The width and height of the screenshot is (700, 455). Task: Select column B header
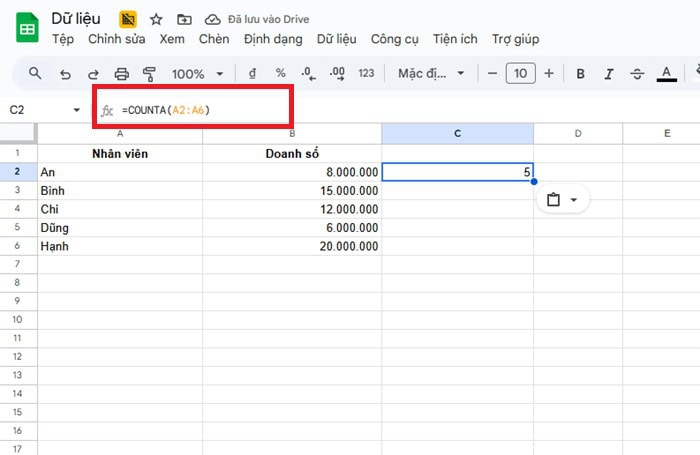pos(292,134)
